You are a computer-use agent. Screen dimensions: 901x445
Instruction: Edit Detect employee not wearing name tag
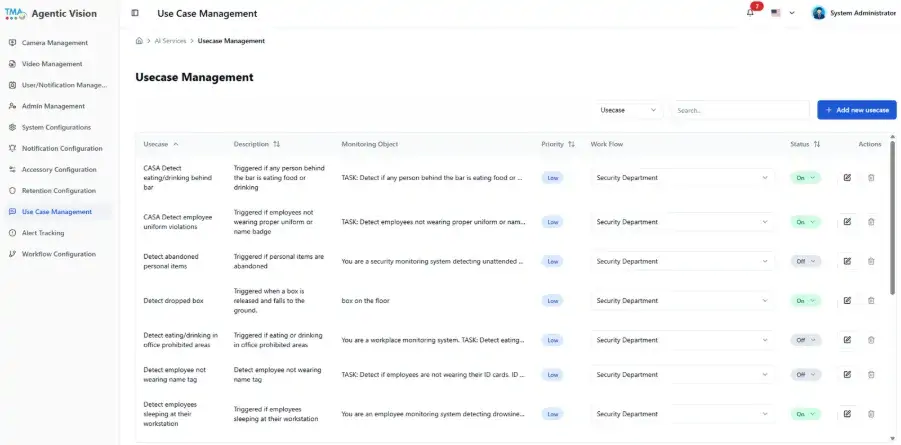(847, 374)
